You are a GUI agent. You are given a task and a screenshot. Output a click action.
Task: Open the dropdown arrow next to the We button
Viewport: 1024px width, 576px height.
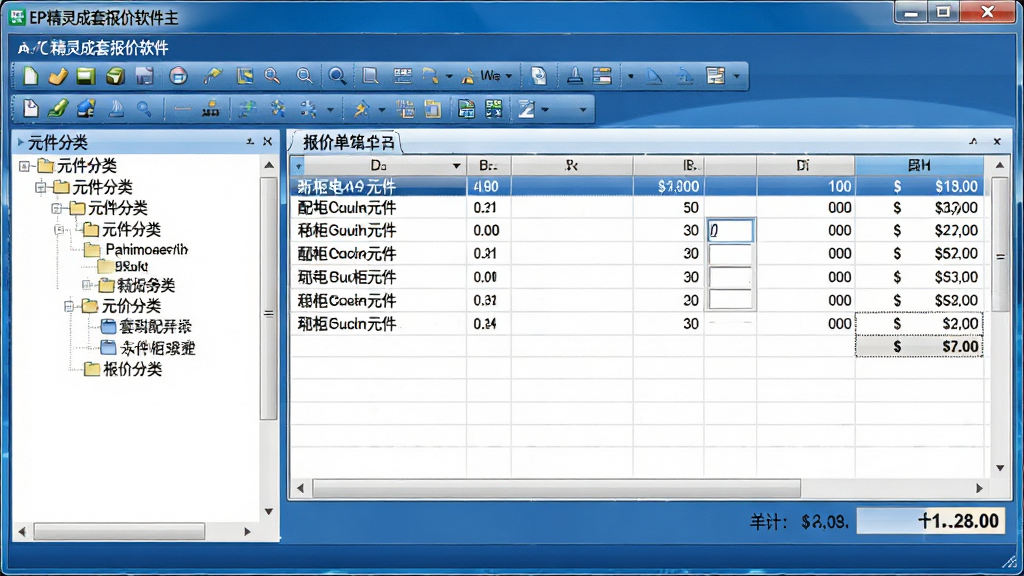click(509, 76)
